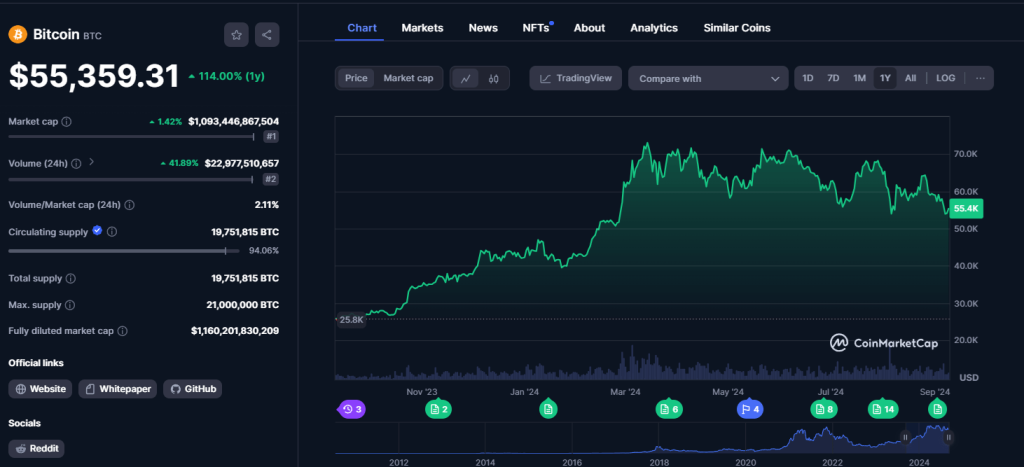This screenshot has width=1024, height=467.
Task: Set chart range to All
Action: coord(910,78)
